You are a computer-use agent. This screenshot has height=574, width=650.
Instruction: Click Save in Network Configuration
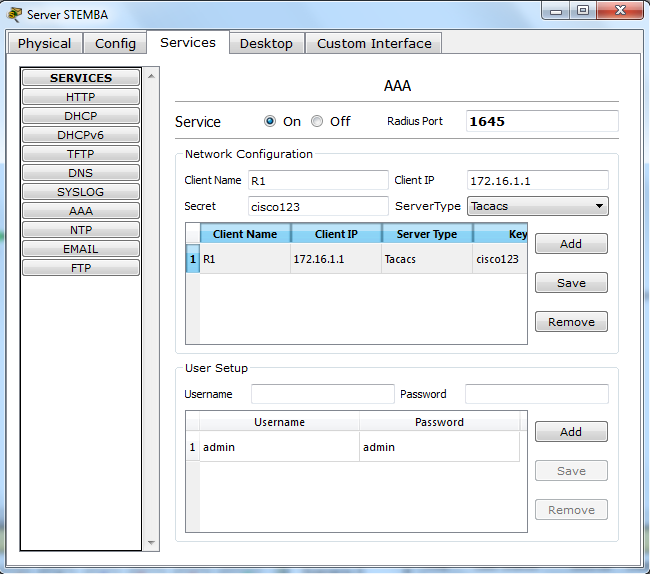coord(571,283)
